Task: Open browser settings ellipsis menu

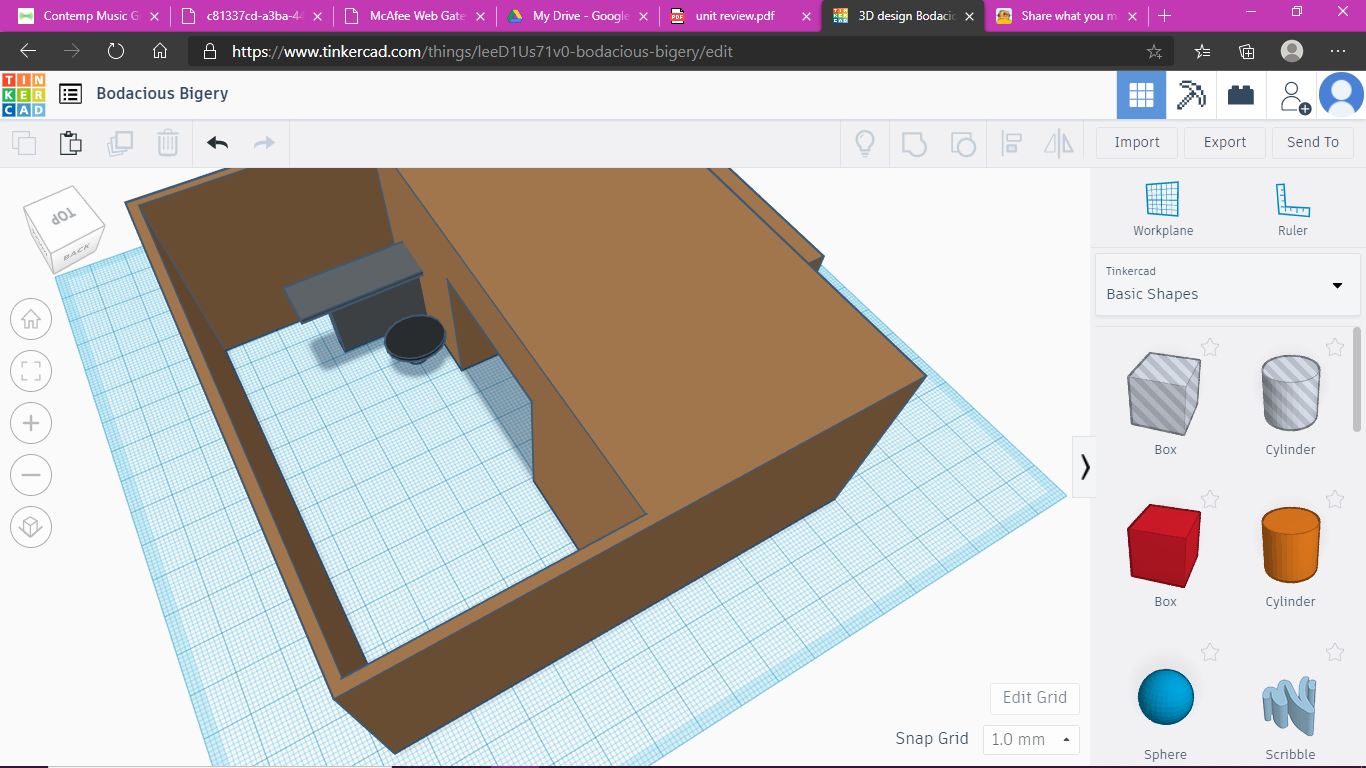Action: coord(1338,51)
